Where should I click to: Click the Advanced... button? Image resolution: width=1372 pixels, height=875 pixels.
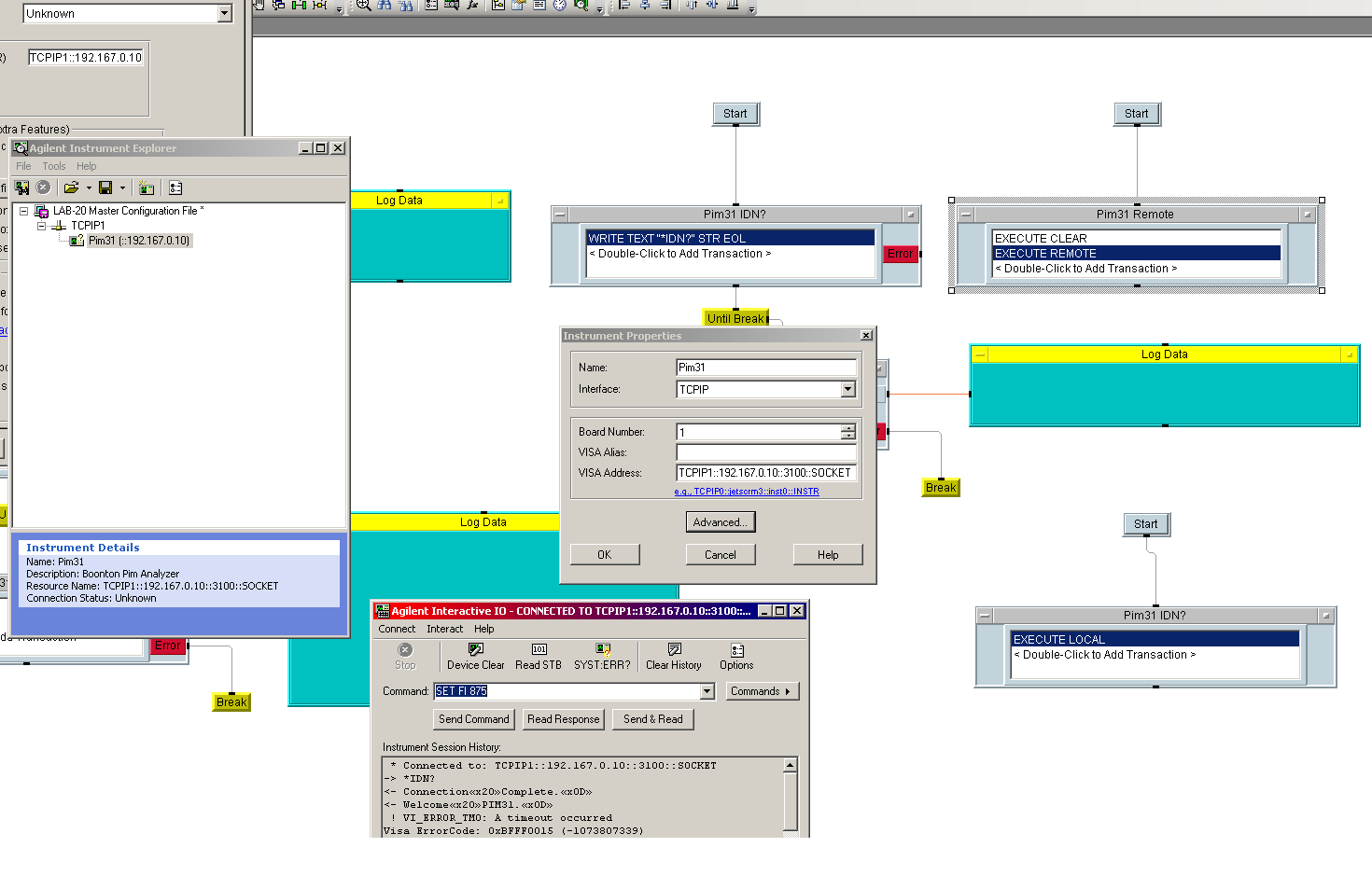[720, 522]
